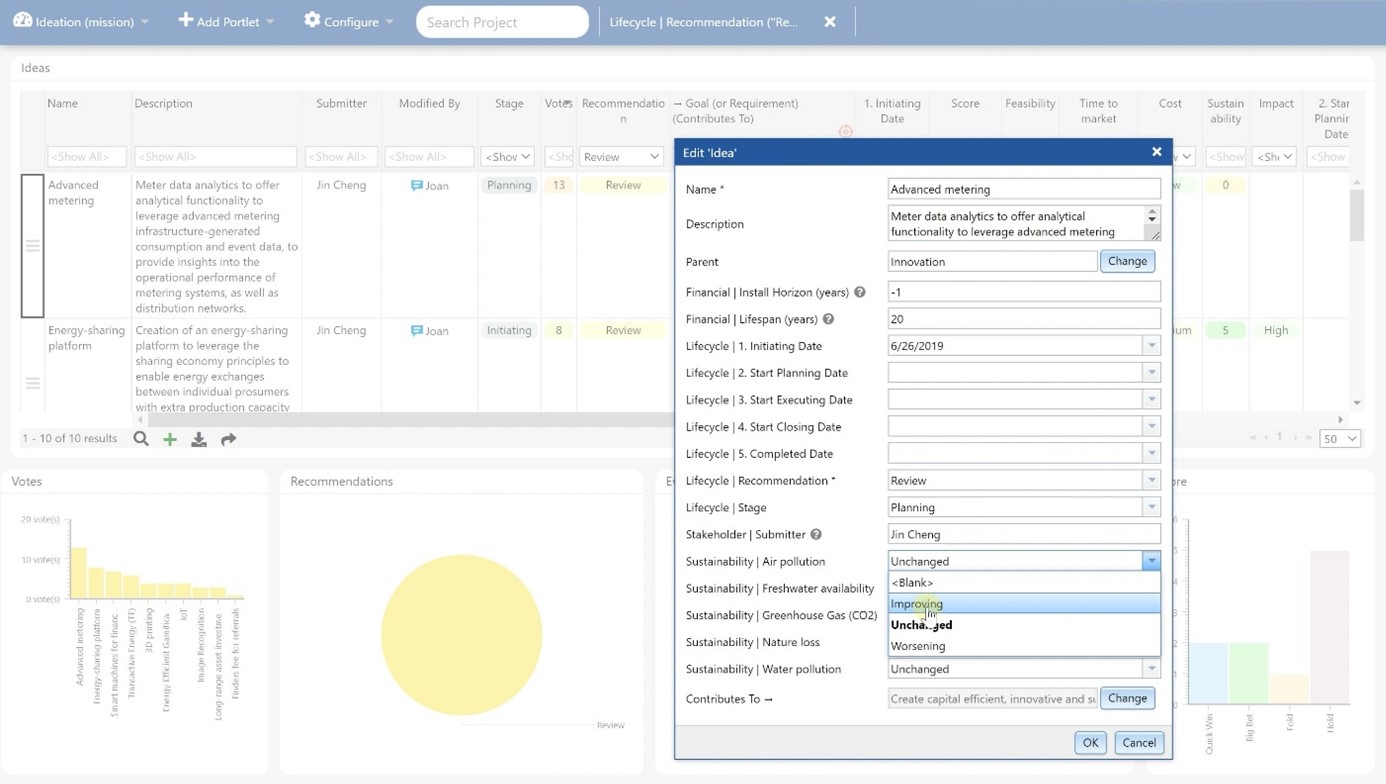This screenshot has height=784, width=1386.
Task: Click the search magnifier icon below Ideas grid
Action: click(141, 439)
